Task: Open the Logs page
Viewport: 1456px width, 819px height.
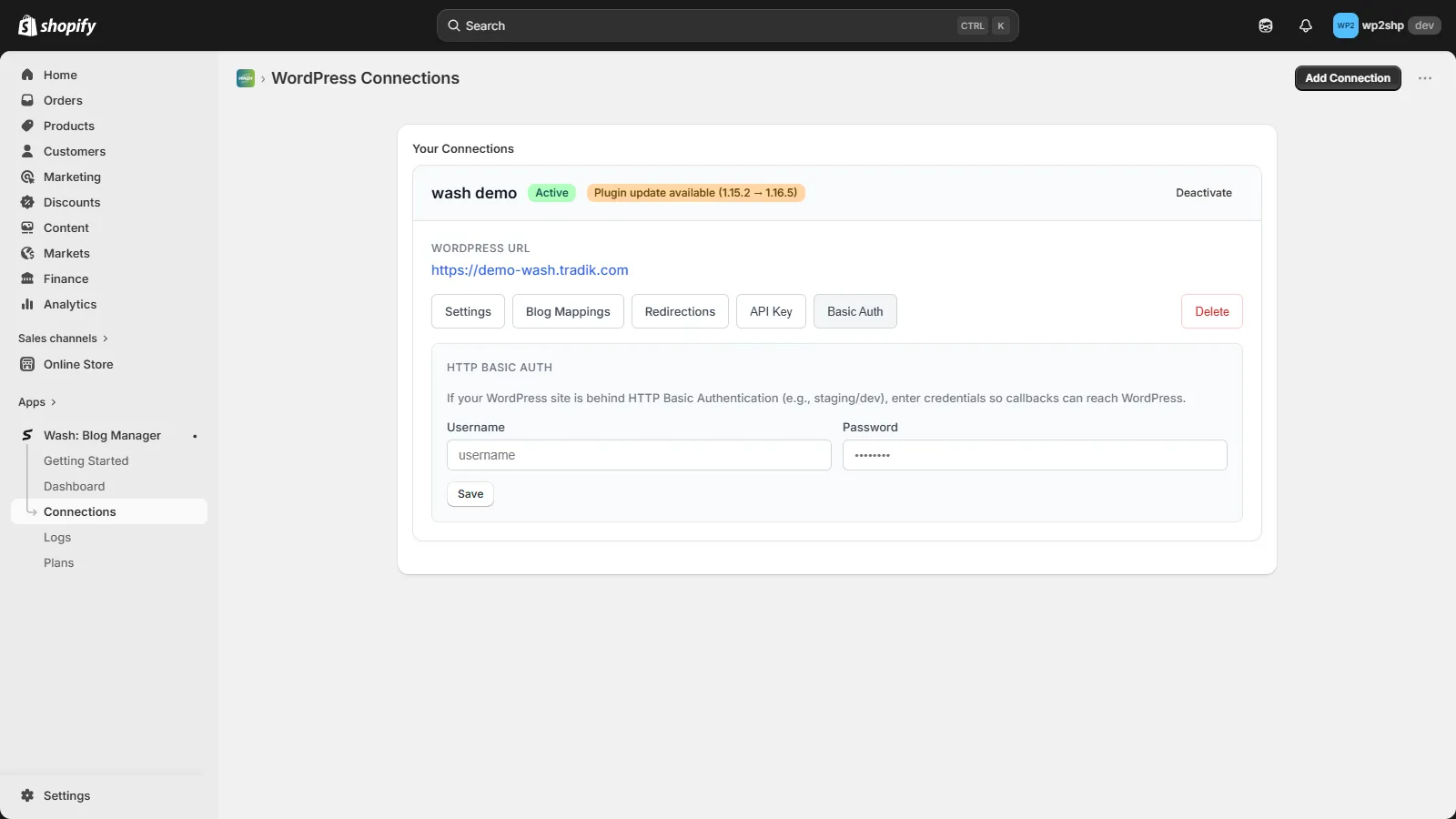Action: (57, 537)
